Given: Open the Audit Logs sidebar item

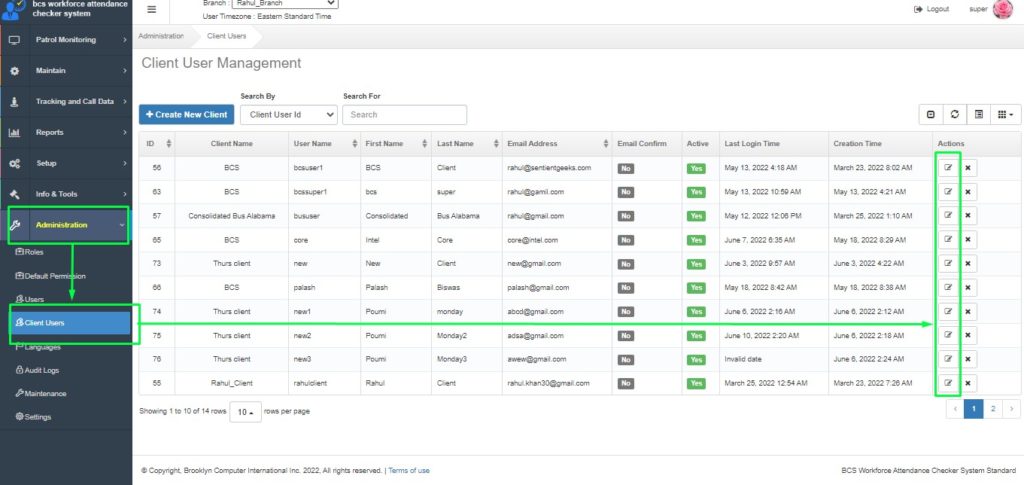Looking at the screenshot, I should click(41, 370).
